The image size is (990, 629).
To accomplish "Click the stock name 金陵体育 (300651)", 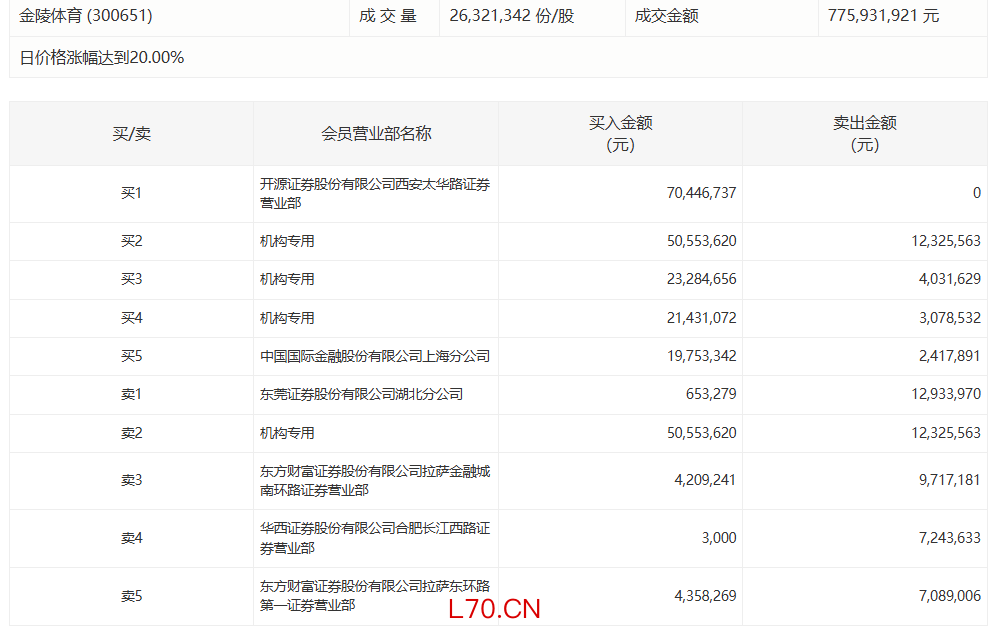I will [x=86, y=16].
